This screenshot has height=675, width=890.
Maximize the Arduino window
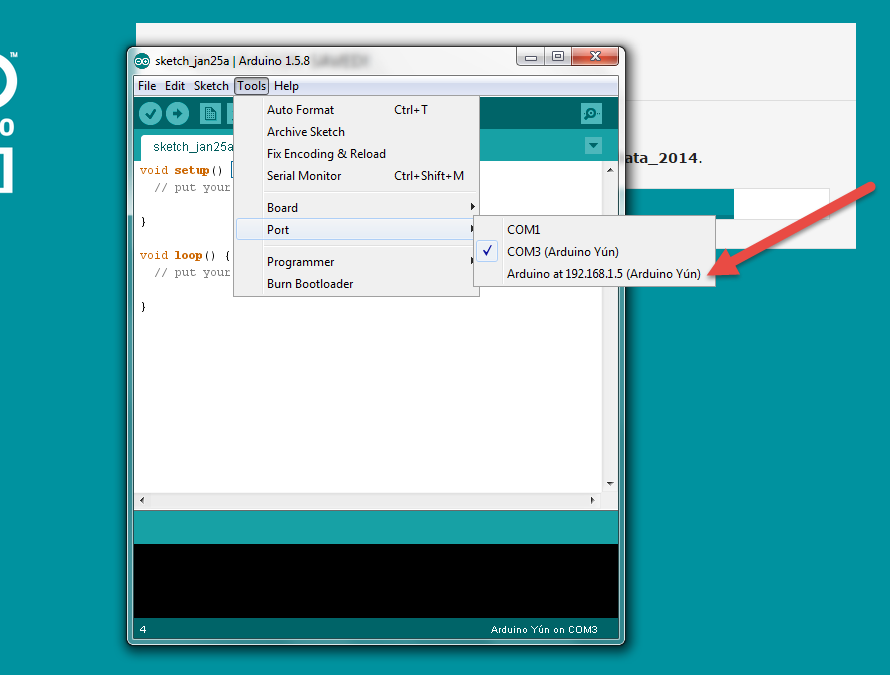[x=558, y=57]
